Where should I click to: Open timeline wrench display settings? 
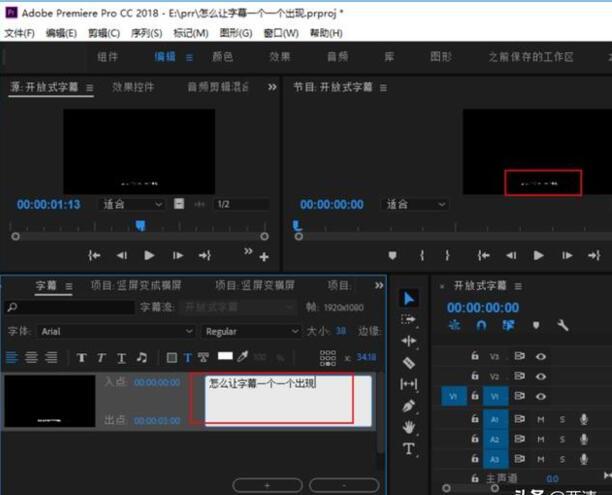coord(562,325)
